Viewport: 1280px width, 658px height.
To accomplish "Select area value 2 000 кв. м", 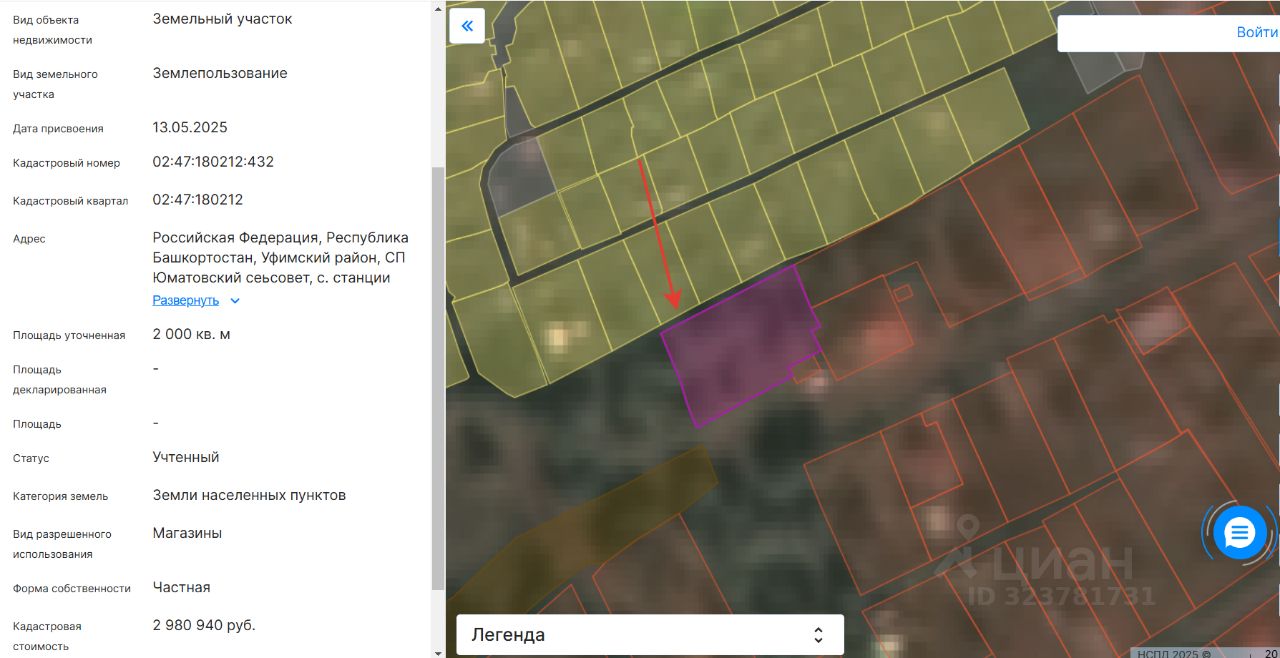I will [x=191, y=334].
